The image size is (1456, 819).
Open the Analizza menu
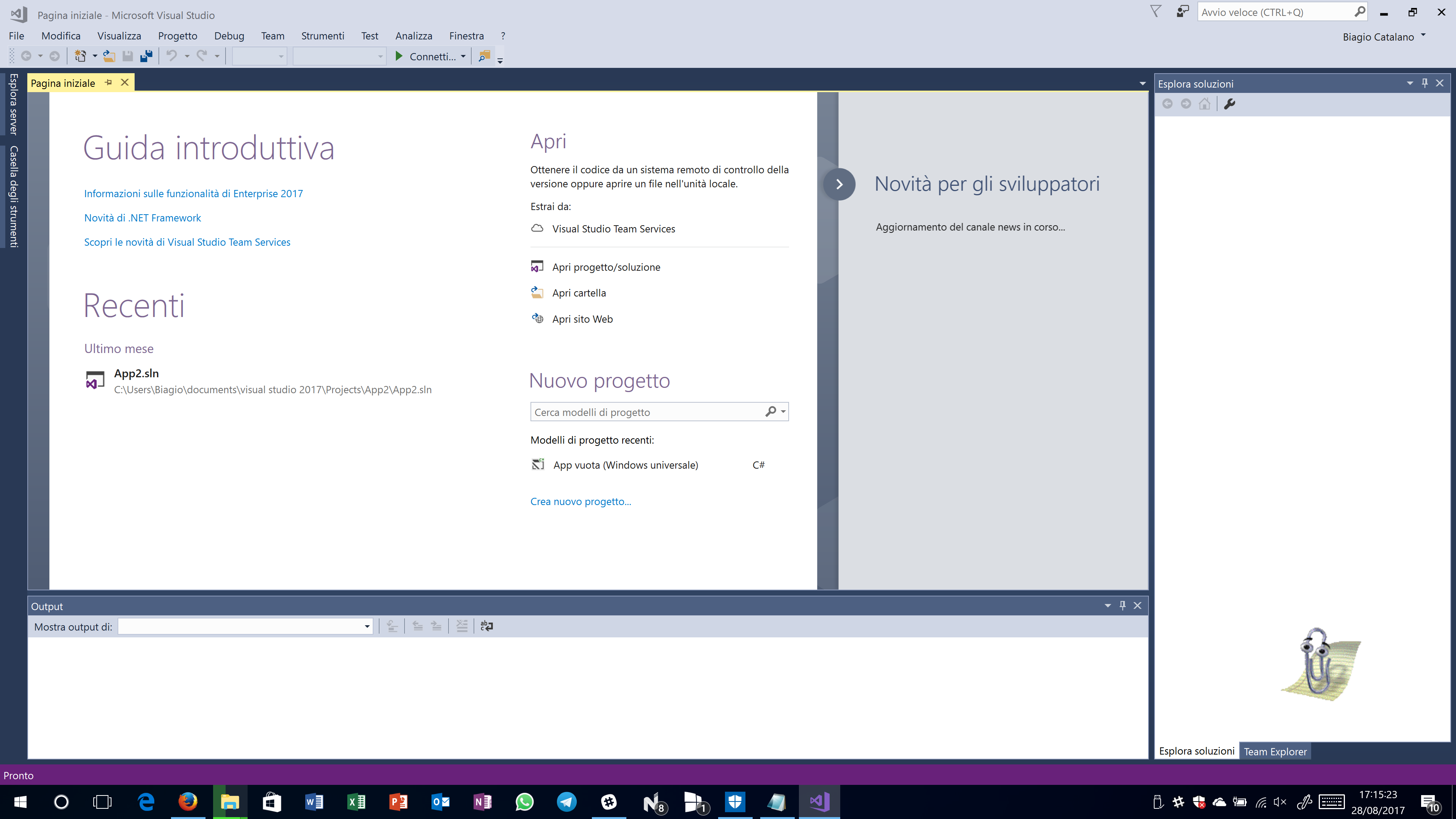pyautogui.click(x=414, y=36)
